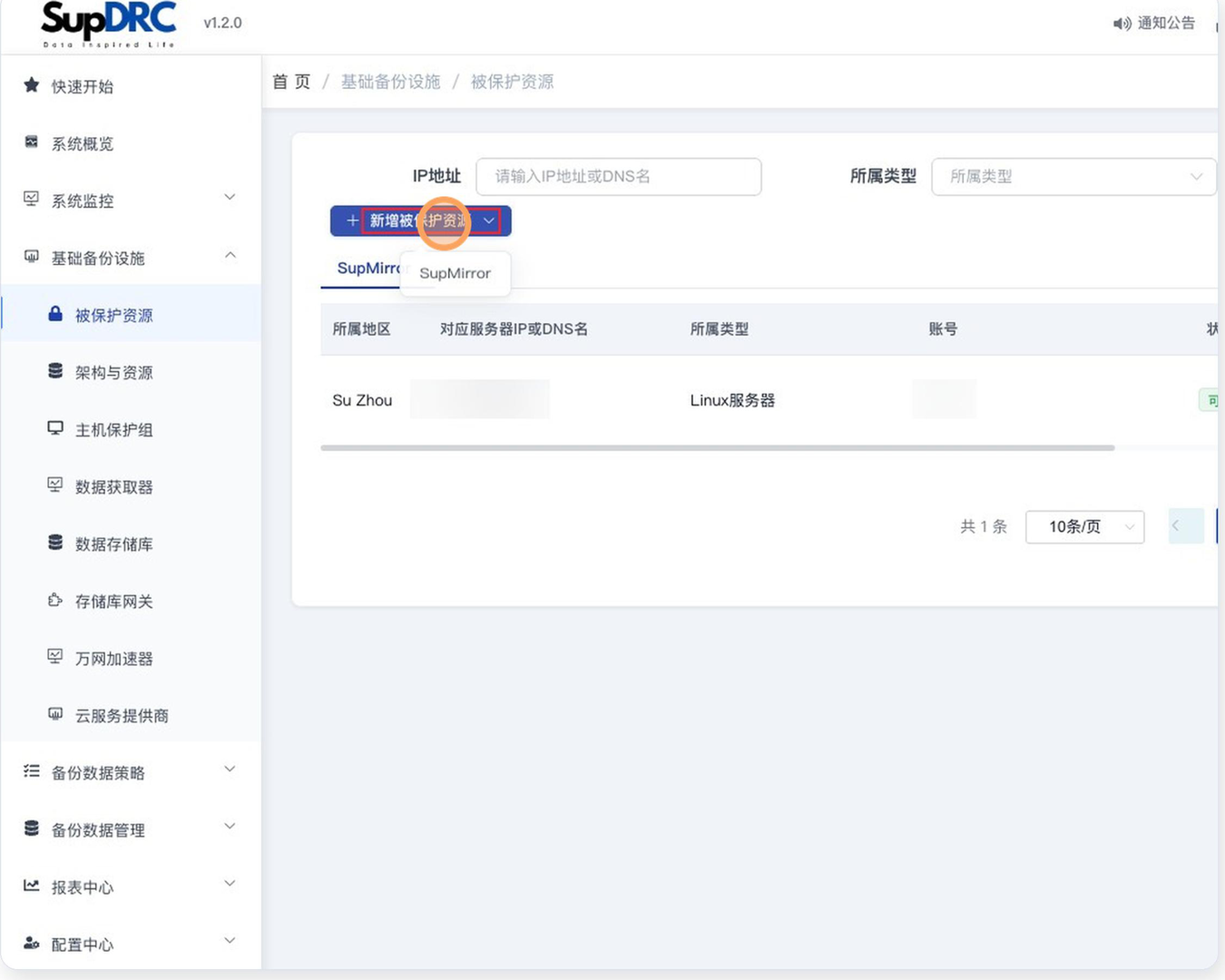
Task: Click the 对应服务器IP或DNS名 column header
Action: point(514,329)
